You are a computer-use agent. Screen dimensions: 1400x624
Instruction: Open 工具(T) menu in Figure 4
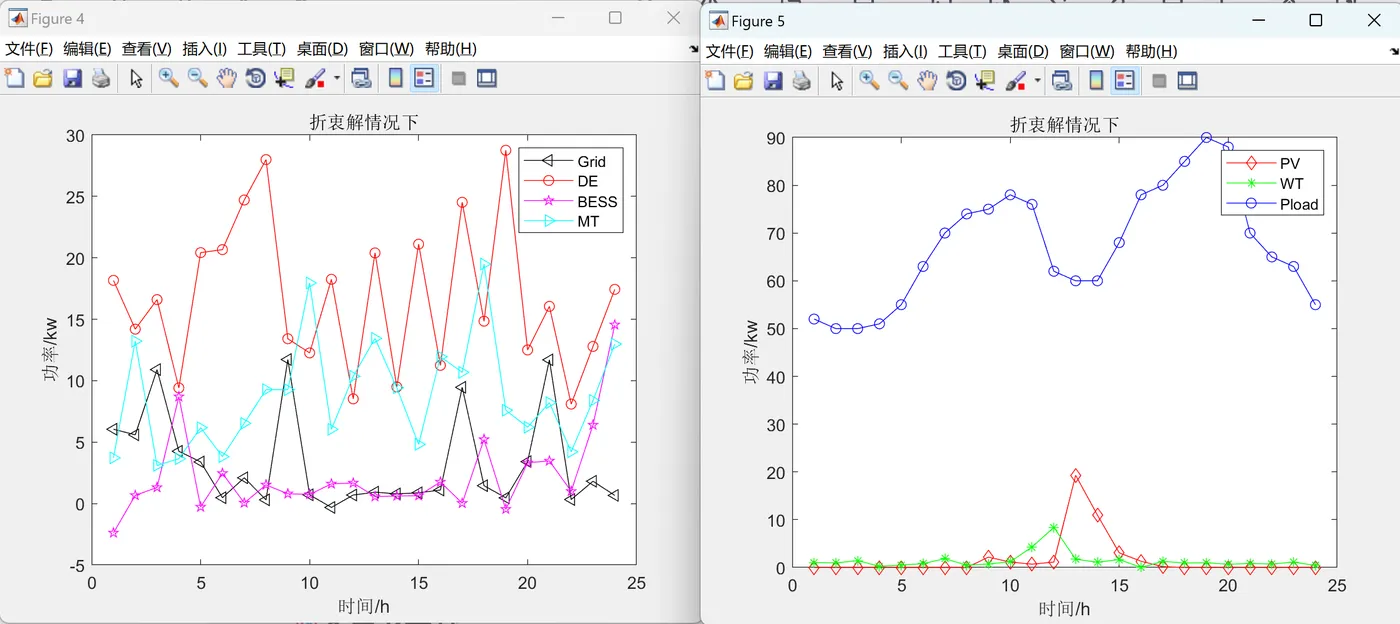tap(262, 49)
